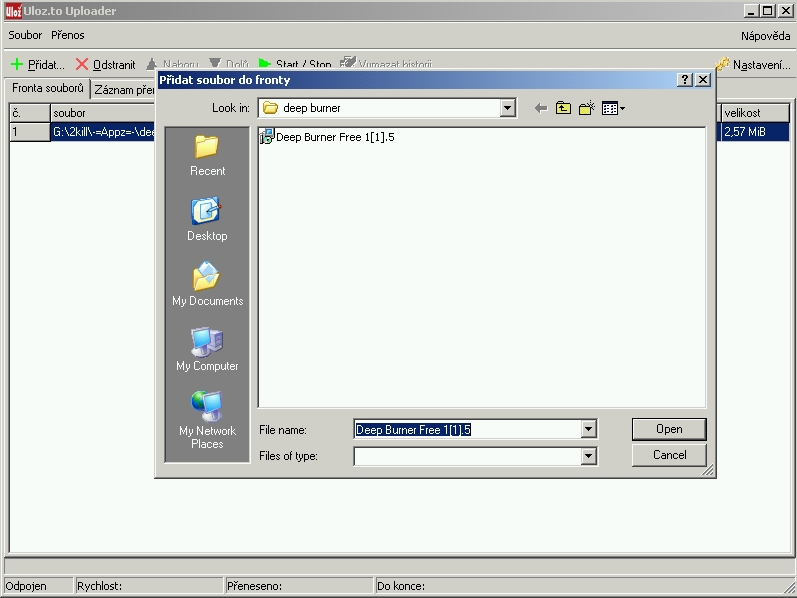Screen dimensions: 797x598
Task: Click the Odpojen status bar entry
Action: [38, 586]
